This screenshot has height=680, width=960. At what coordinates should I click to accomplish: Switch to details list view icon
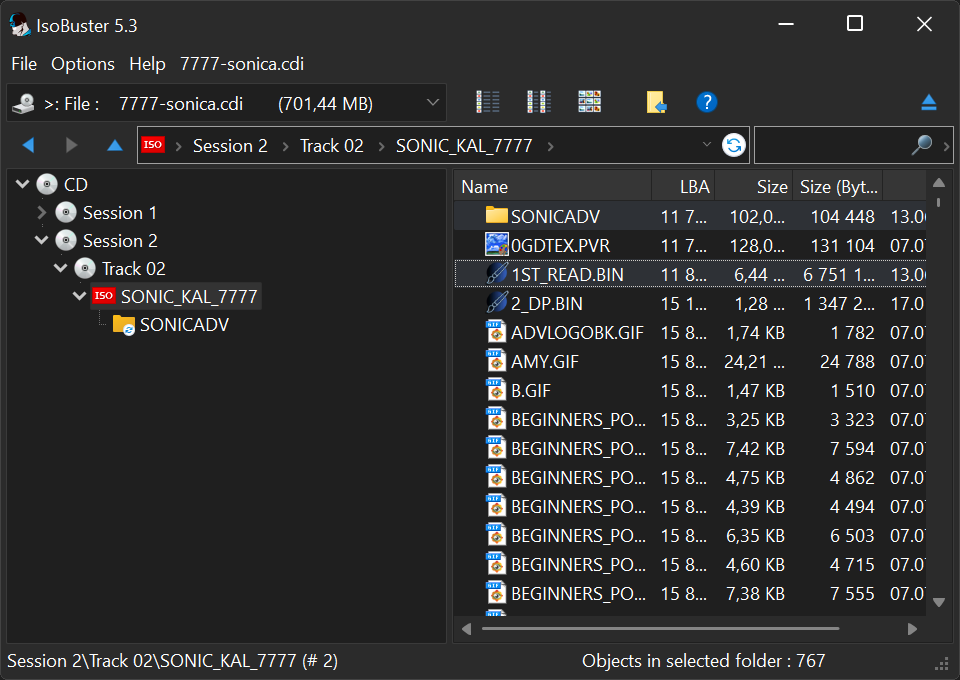pos(488,102)
